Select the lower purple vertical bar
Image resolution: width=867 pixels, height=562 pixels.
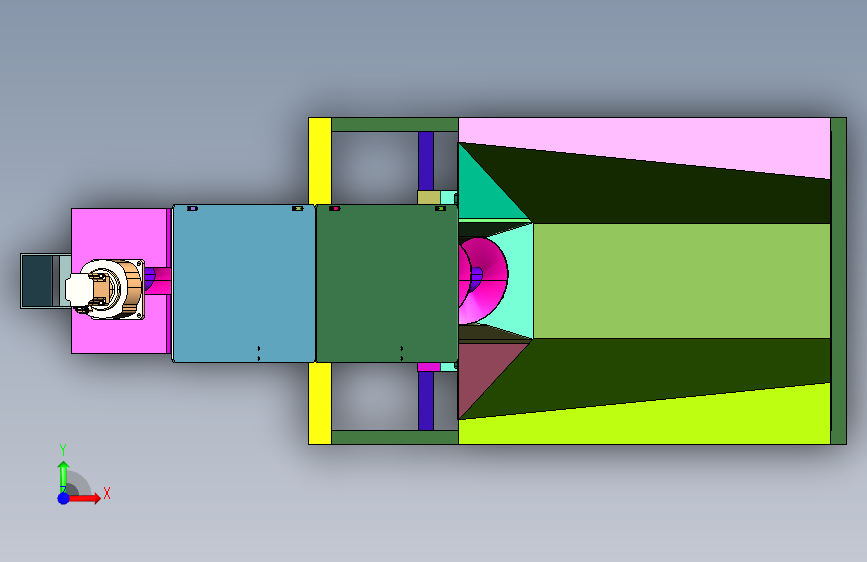point(426,401)
